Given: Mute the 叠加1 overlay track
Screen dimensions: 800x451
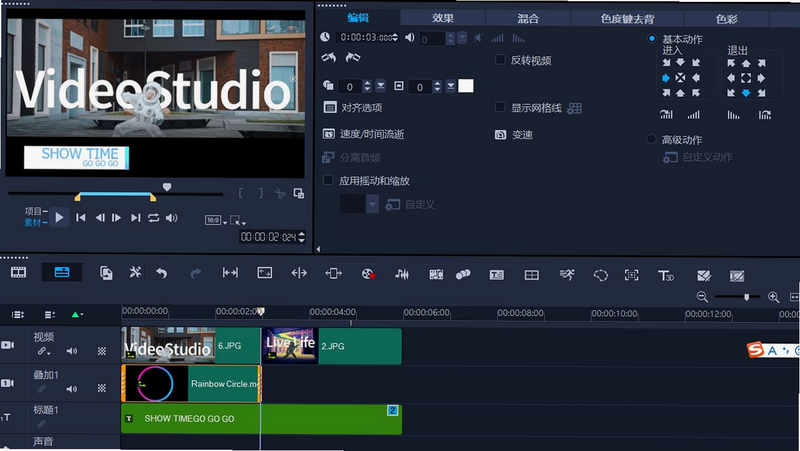Looking at the screenshot, I should (72, 389).
